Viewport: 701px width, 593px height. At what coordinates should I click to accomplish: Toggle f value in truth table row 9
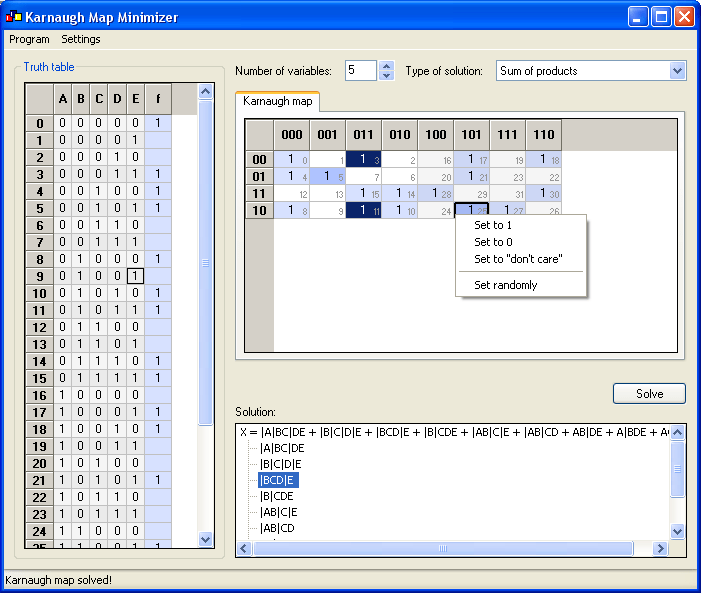click(158, 276)
